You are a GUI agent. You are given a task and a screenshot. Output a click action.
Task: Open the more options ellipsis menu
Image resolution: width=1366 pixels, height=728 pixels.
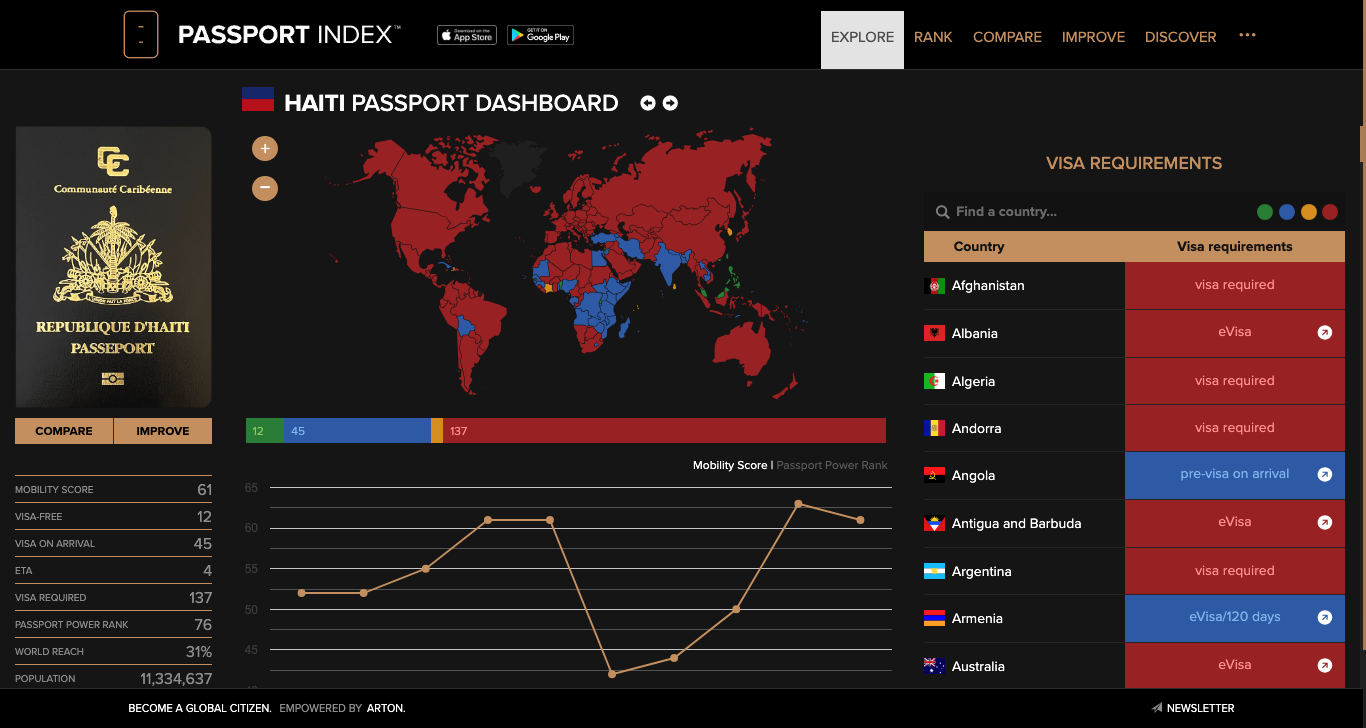click(x=1247, y=35)
